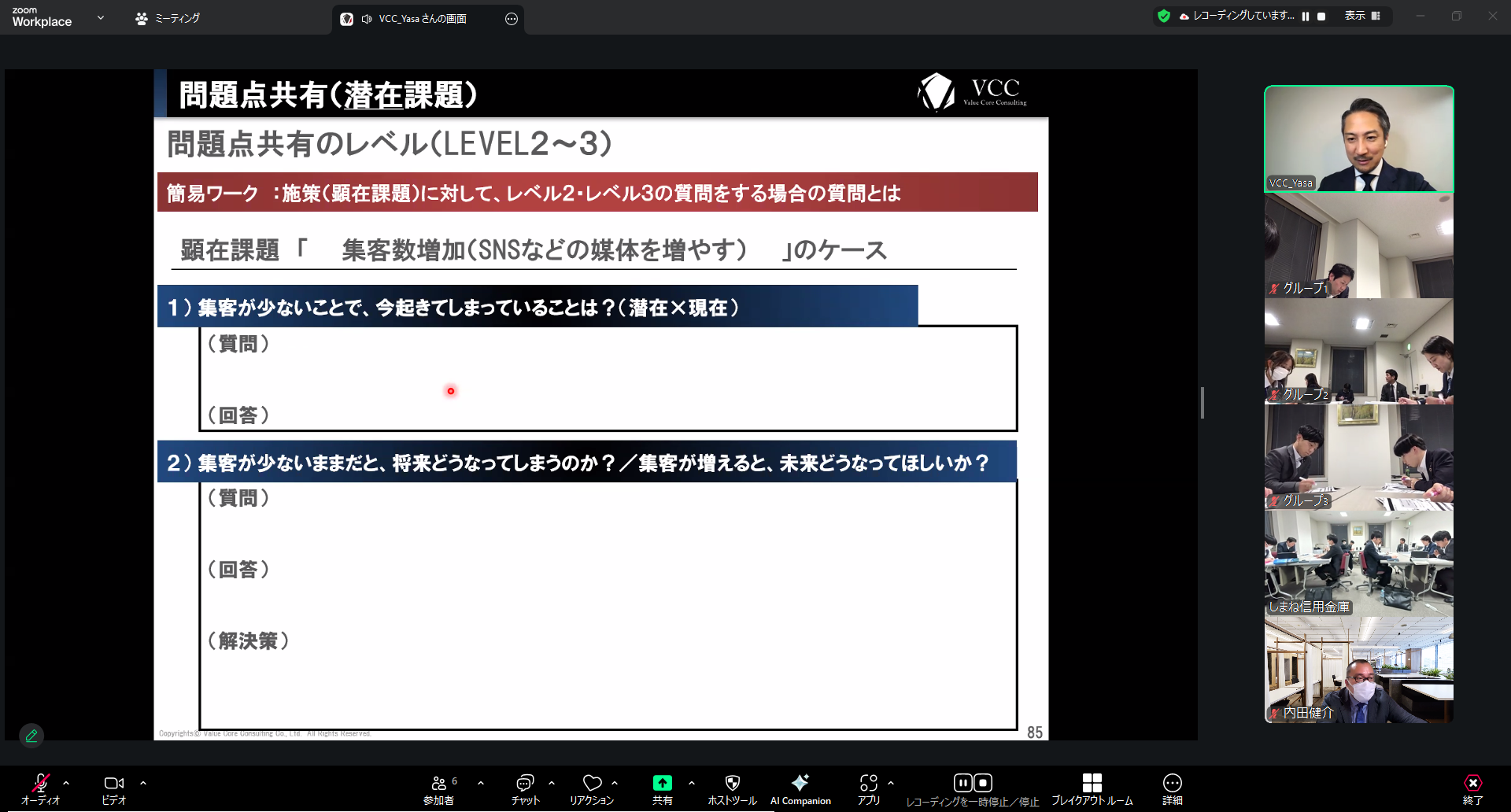Open Host Tools (ホストツール)
Image resolution: width=1511 pixels, height=812 pixels.
point(732,789)
